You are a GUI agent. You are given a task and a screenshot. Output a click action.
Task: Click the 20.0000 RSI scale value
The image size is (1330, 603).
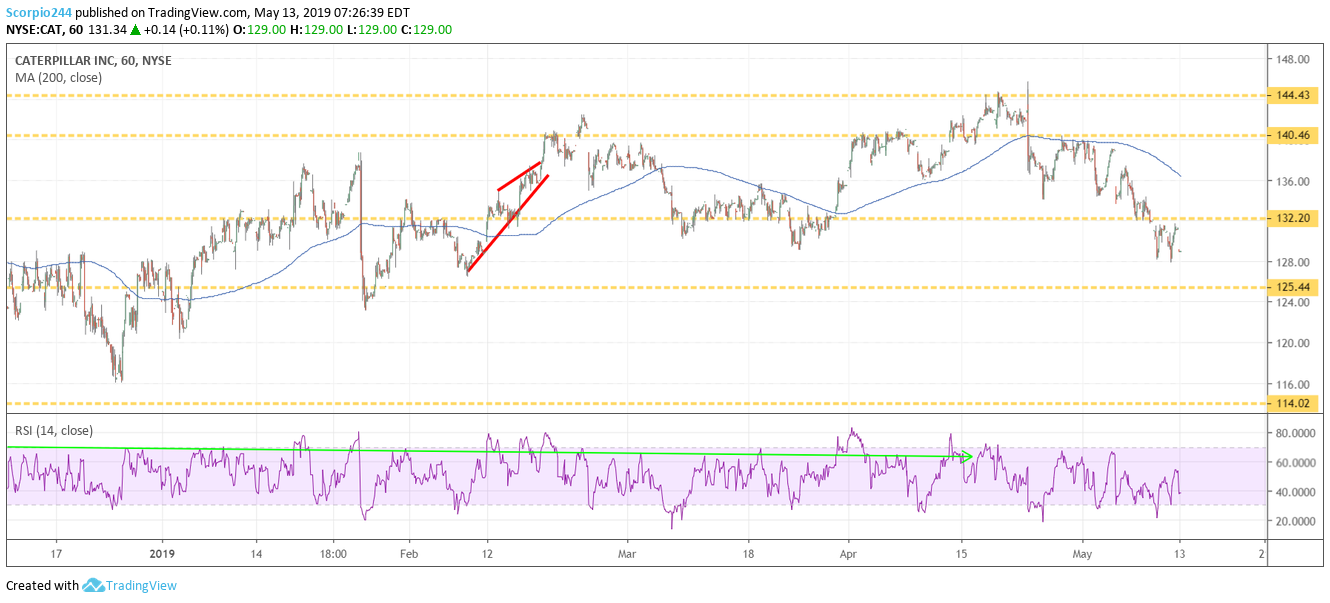pos(1296,522)
